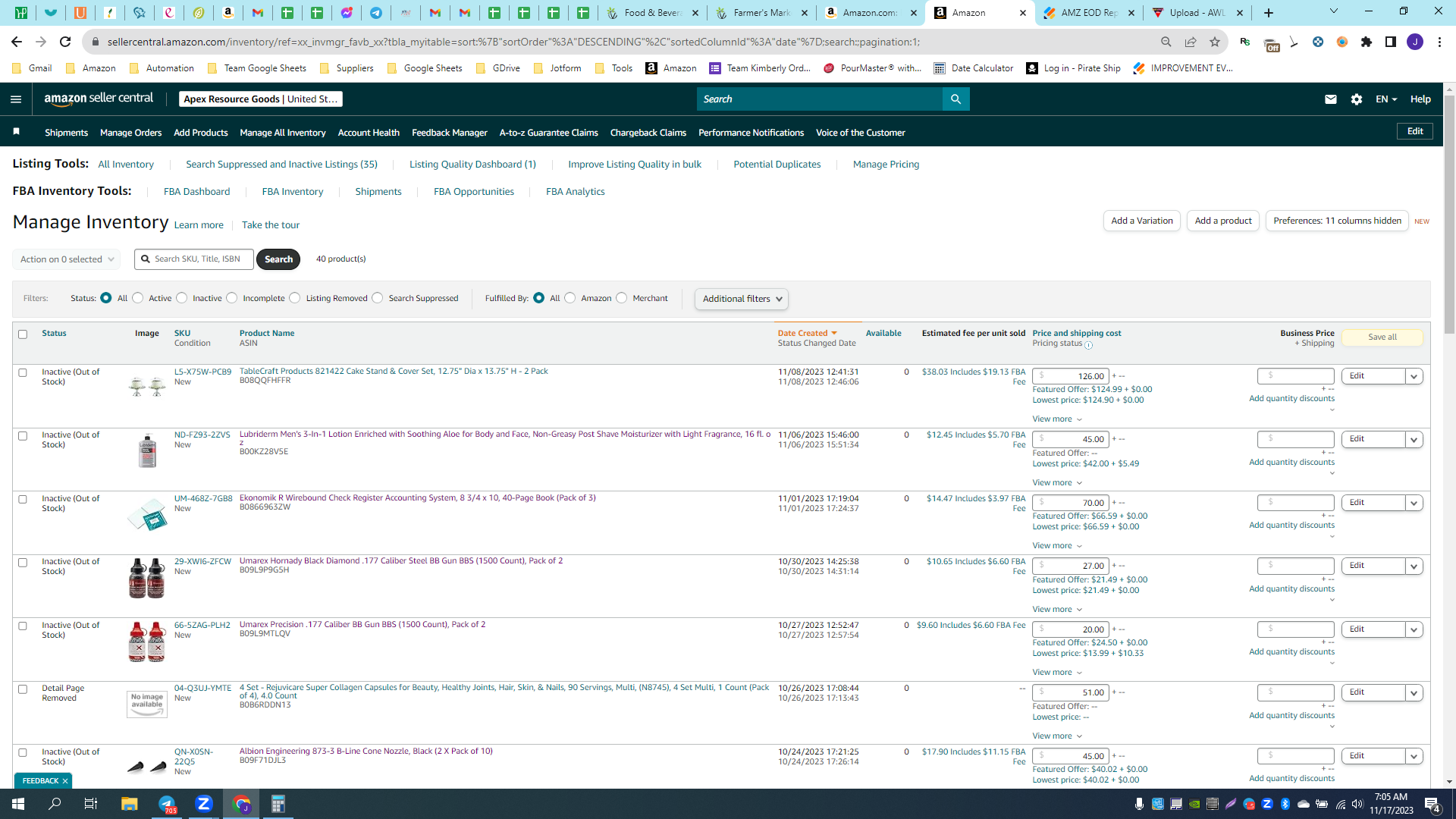Expand View more for Umarex Hornady row

click(x=1057, y=610)
